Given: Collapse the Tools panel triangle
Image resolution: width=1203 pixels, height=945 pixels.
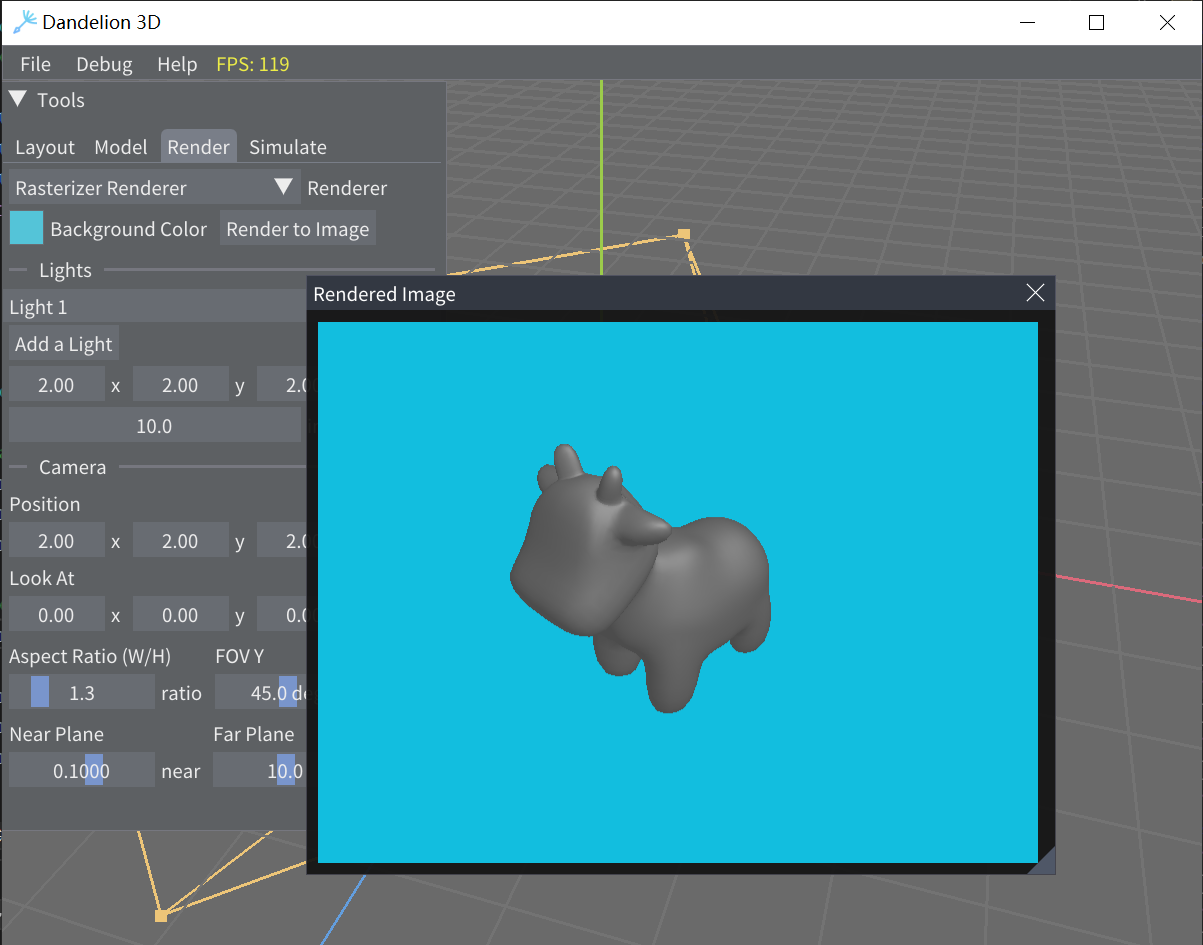Looking at the screenshot, I should point(18,99).
